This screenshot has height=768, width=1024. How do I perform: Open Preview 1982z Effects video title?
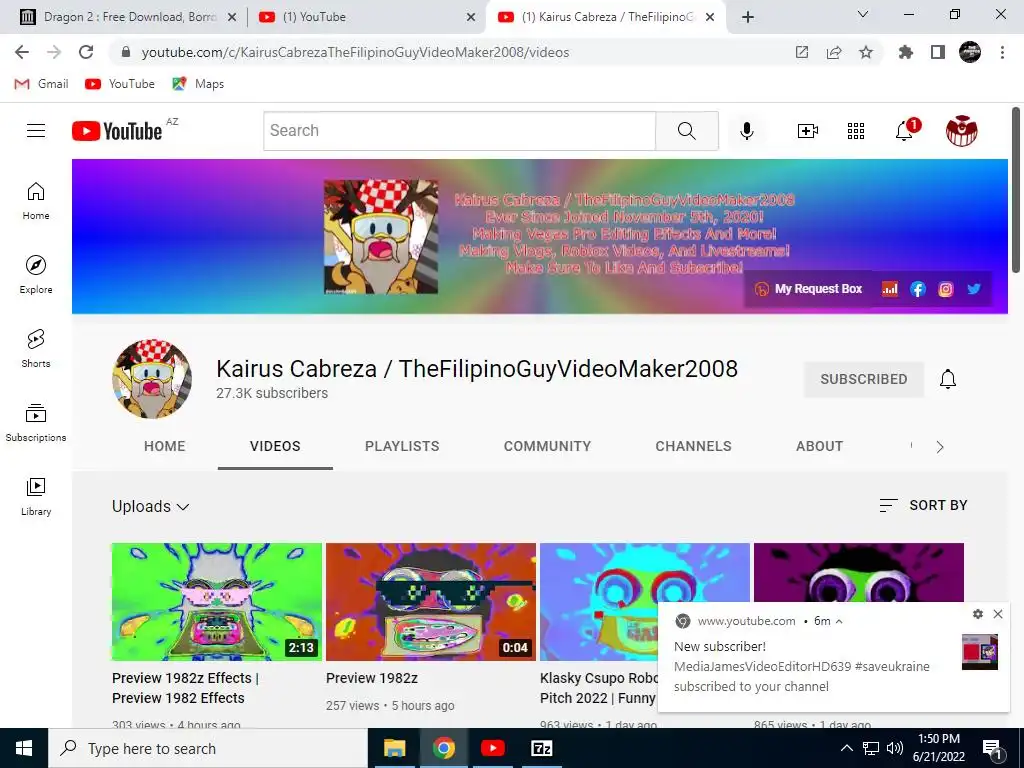(x=185, y=688)
